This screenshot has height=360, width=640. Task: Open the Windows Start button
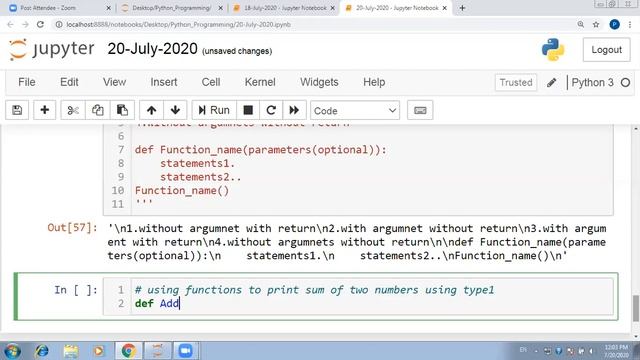(x=12, y=351)
